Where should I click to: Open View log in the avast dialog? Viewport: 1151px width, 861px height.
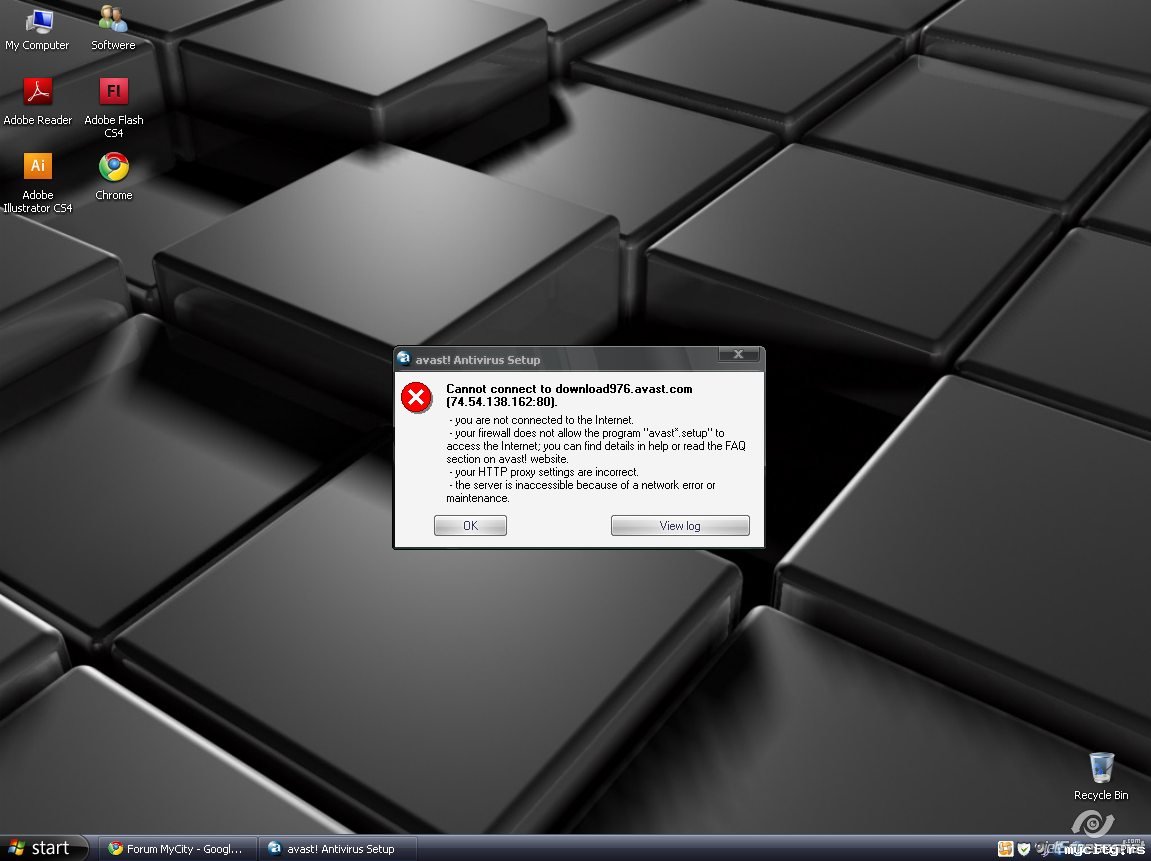tap(680, 526)
